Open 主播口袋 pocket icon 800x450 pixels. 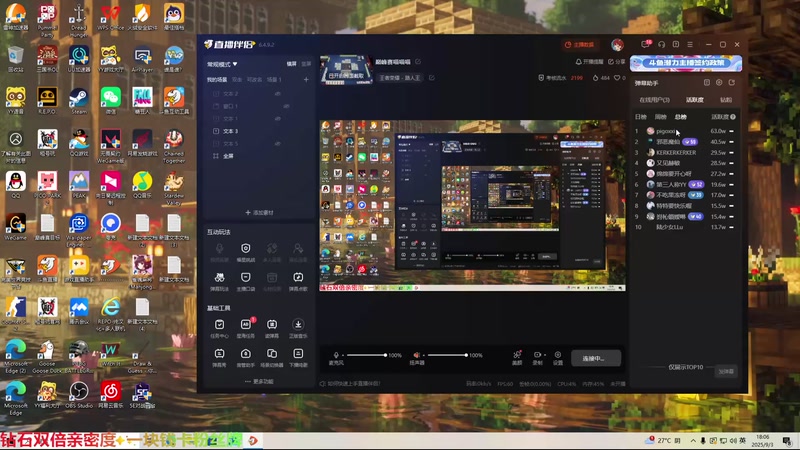pos(245,278)
